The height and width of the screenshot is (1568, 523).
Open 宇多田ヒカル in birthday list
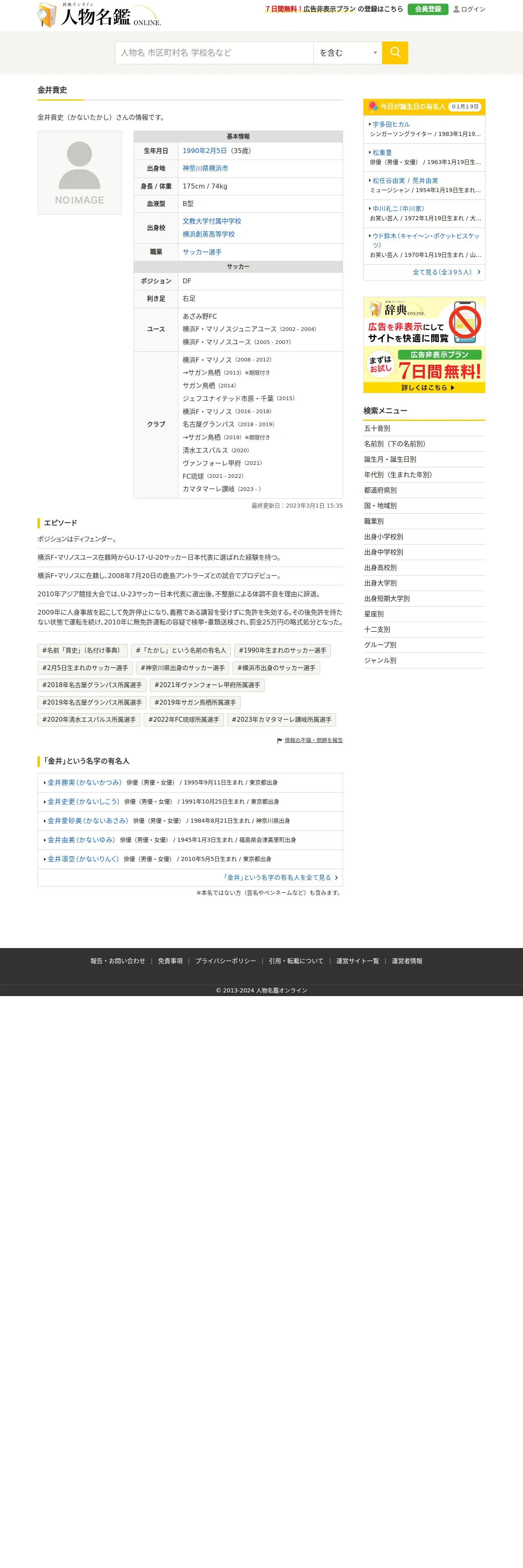tap(391, 124)
